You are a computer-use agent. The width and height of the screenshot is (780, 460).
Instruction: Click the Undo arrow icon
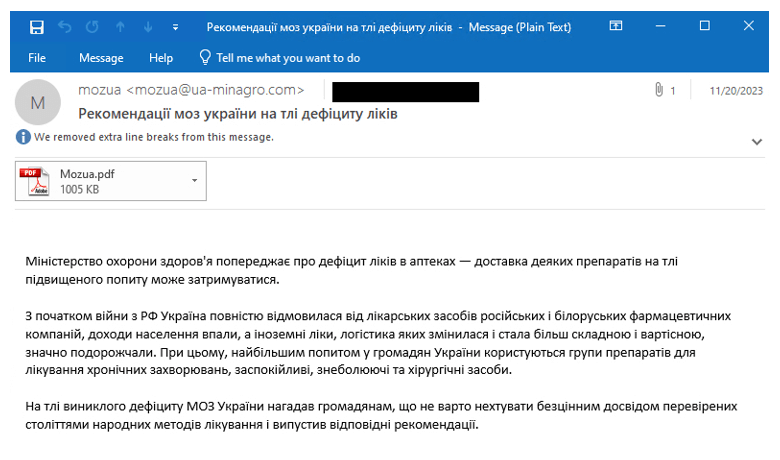[65, 26]
